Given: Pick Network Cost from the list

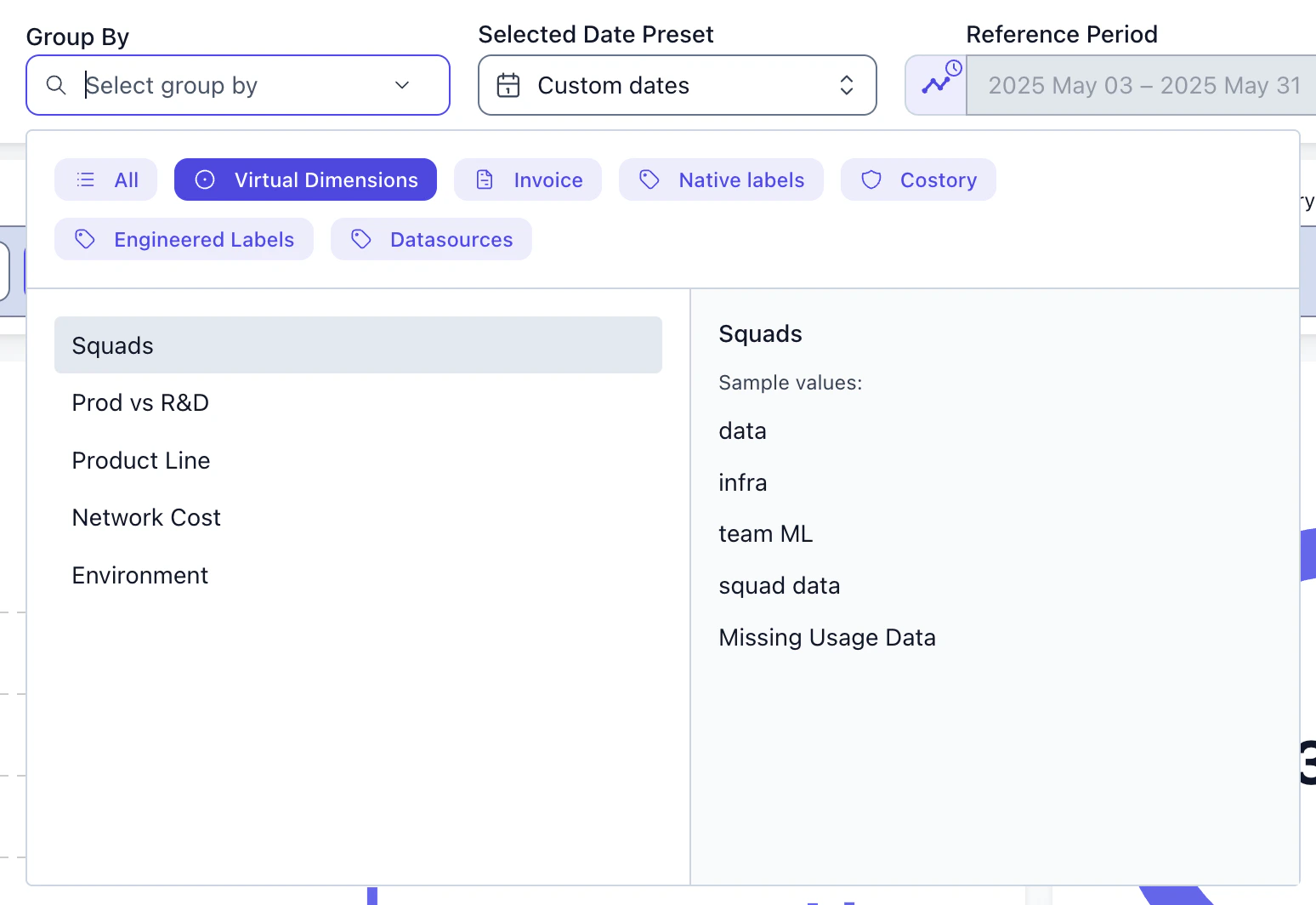Looking at the screenshot, I should (x=146, y=517).
